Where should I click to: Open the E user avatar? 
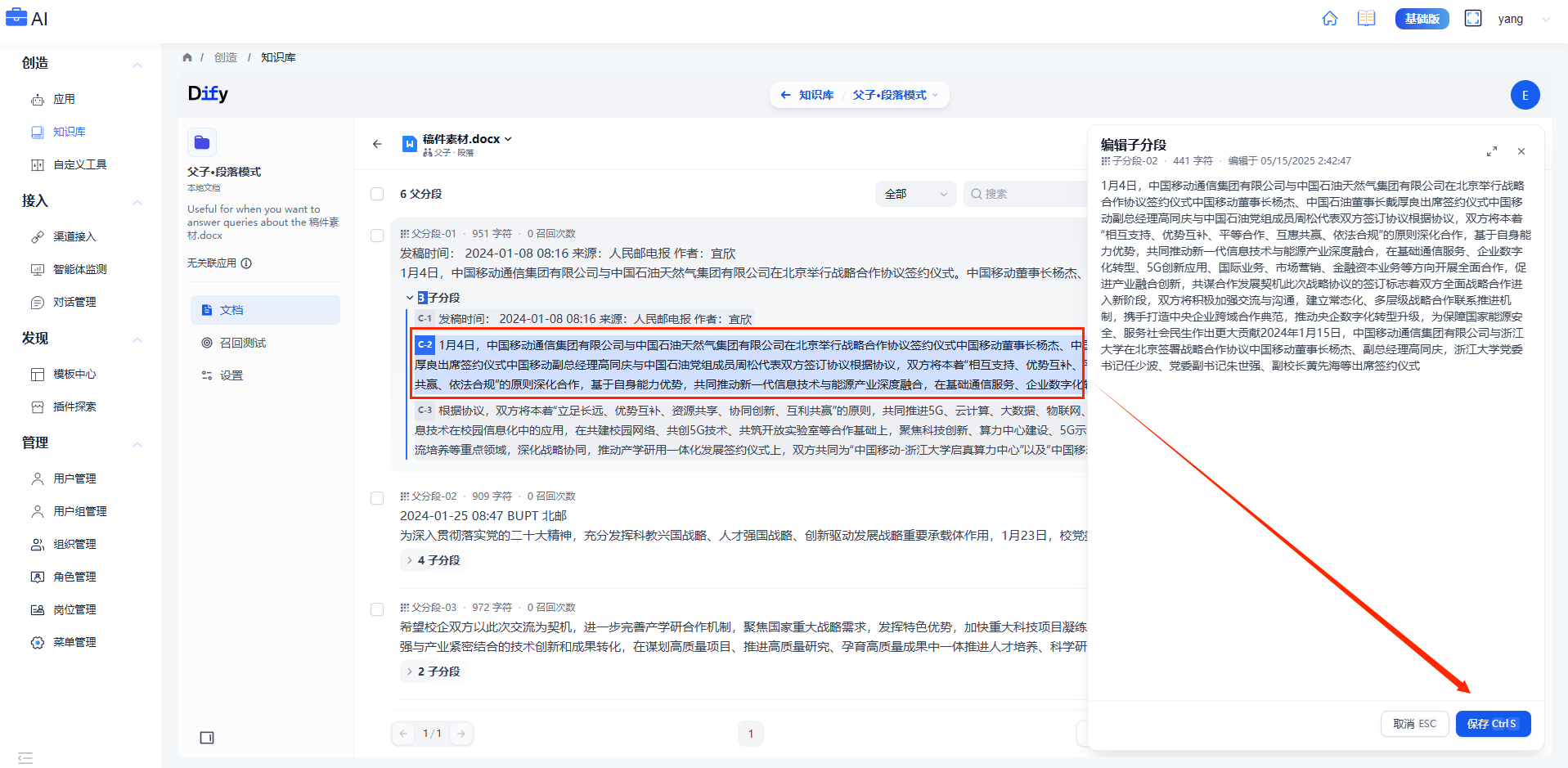coord(1525,95)
